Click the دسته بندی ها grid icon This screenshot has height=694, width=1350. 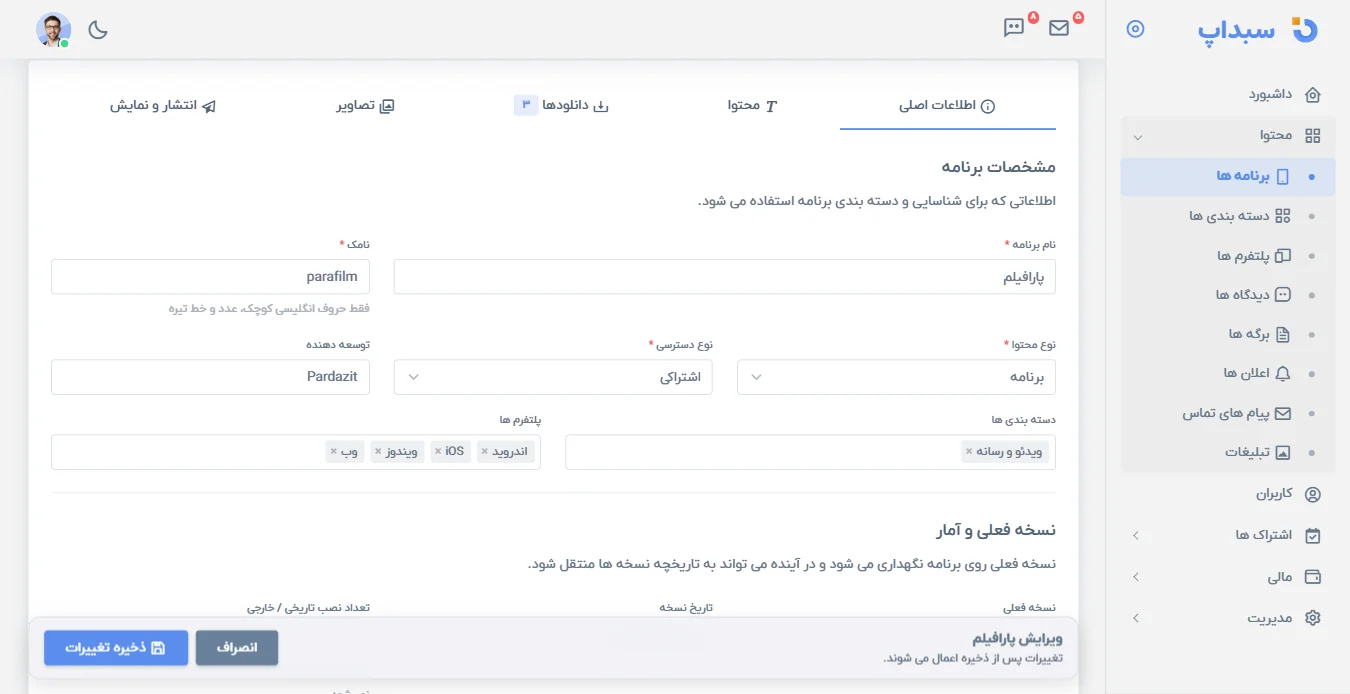pos(1283,216)
